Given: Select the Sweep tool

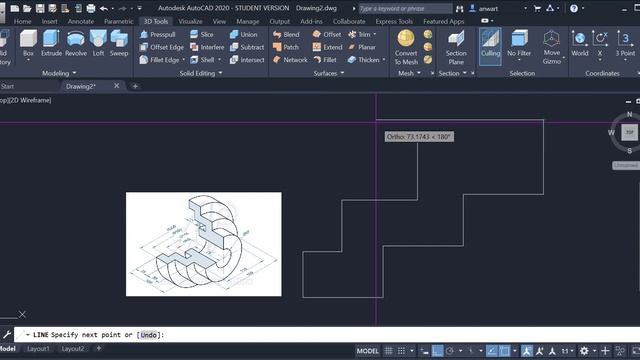Looking at the screenshot, I should click(119, 43).
